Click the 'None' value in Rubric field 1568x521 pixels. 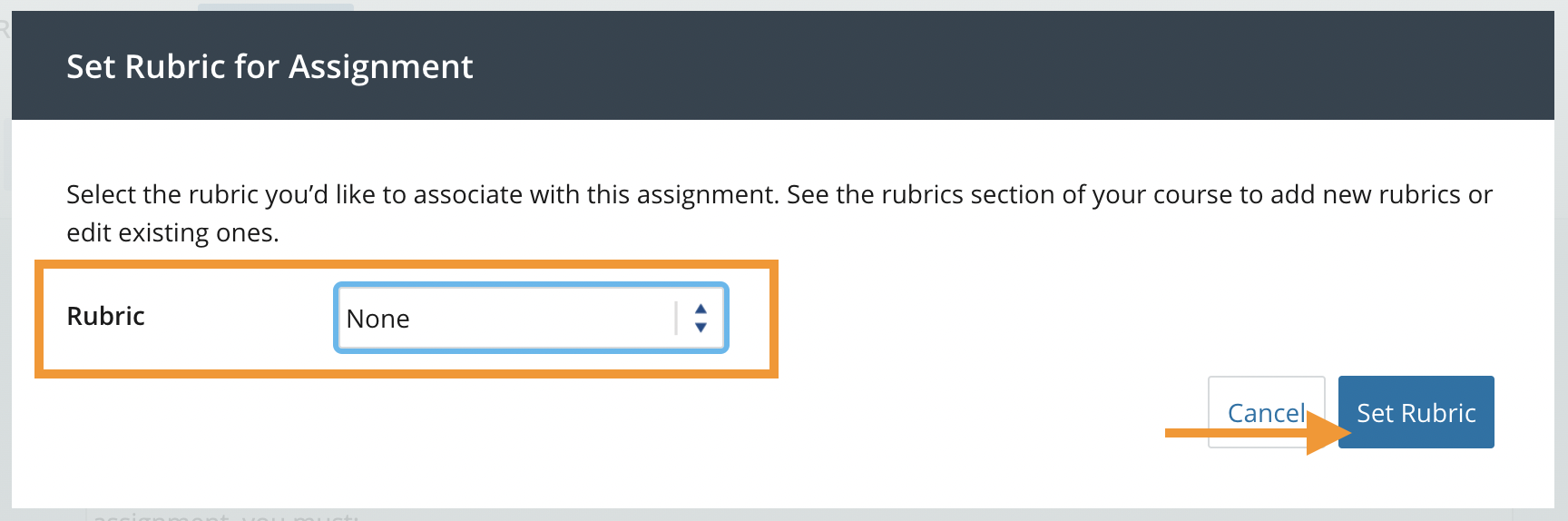click(x=378, y=319)
